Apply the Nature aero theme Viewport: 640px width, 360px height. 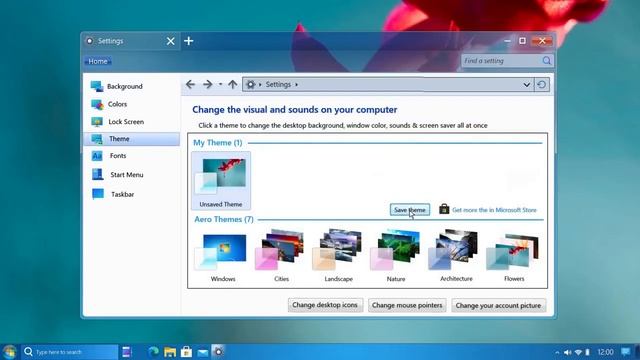pos(396,256)
